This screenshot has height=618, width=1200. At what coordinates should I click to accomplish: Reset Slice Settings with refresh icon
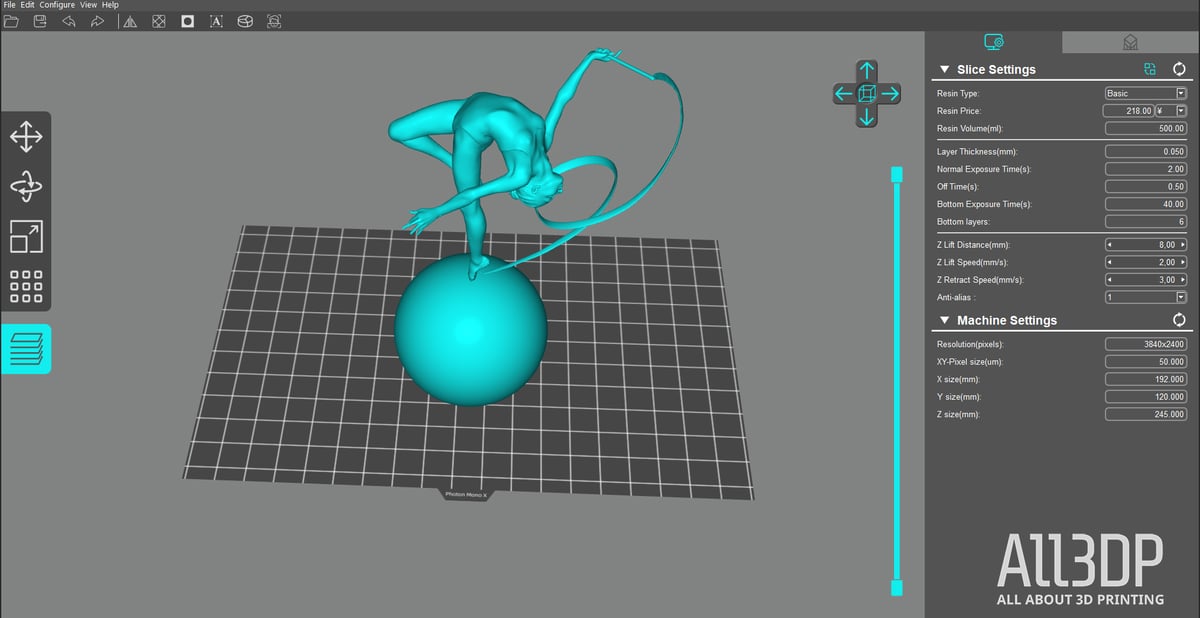pos(1179,69)
